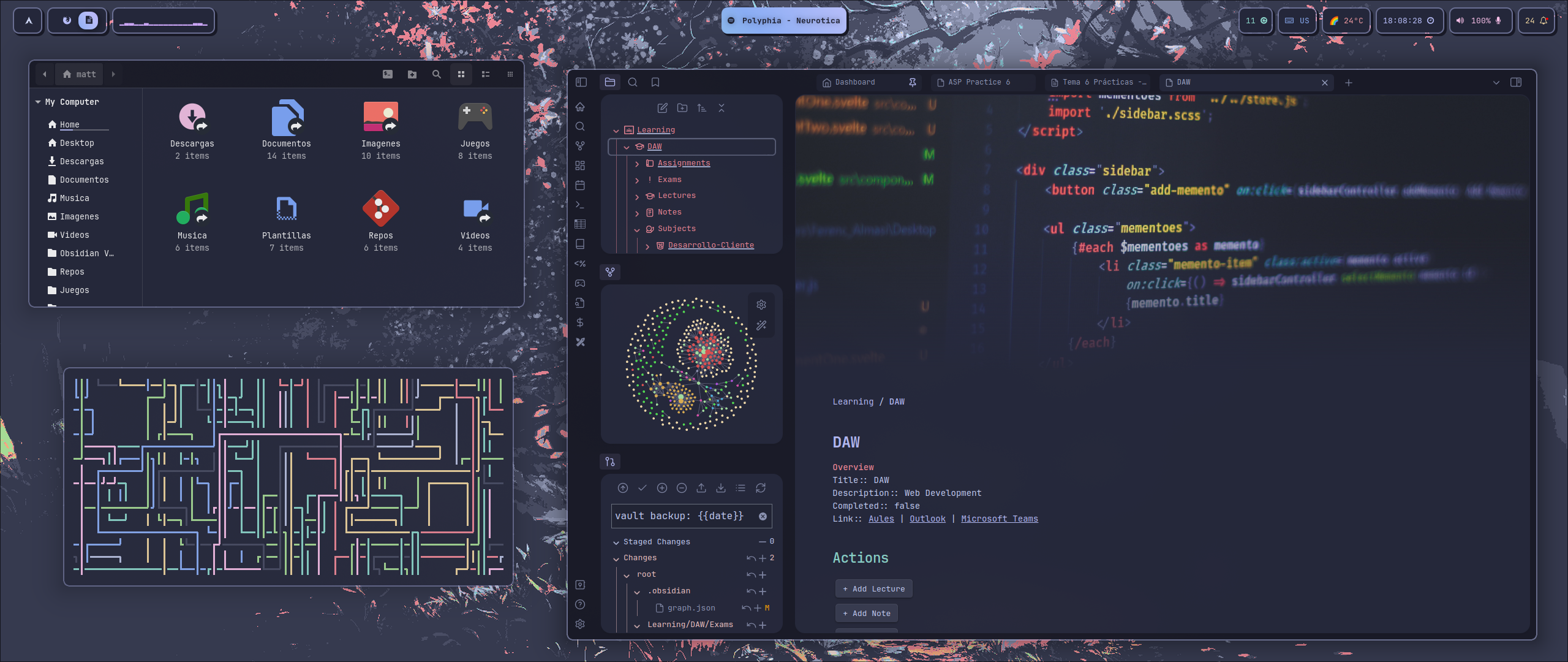Image resolution: width=1568 pixels, height=662 pixels.
Task: Refresh the source control view
Action: pos(761,488)
